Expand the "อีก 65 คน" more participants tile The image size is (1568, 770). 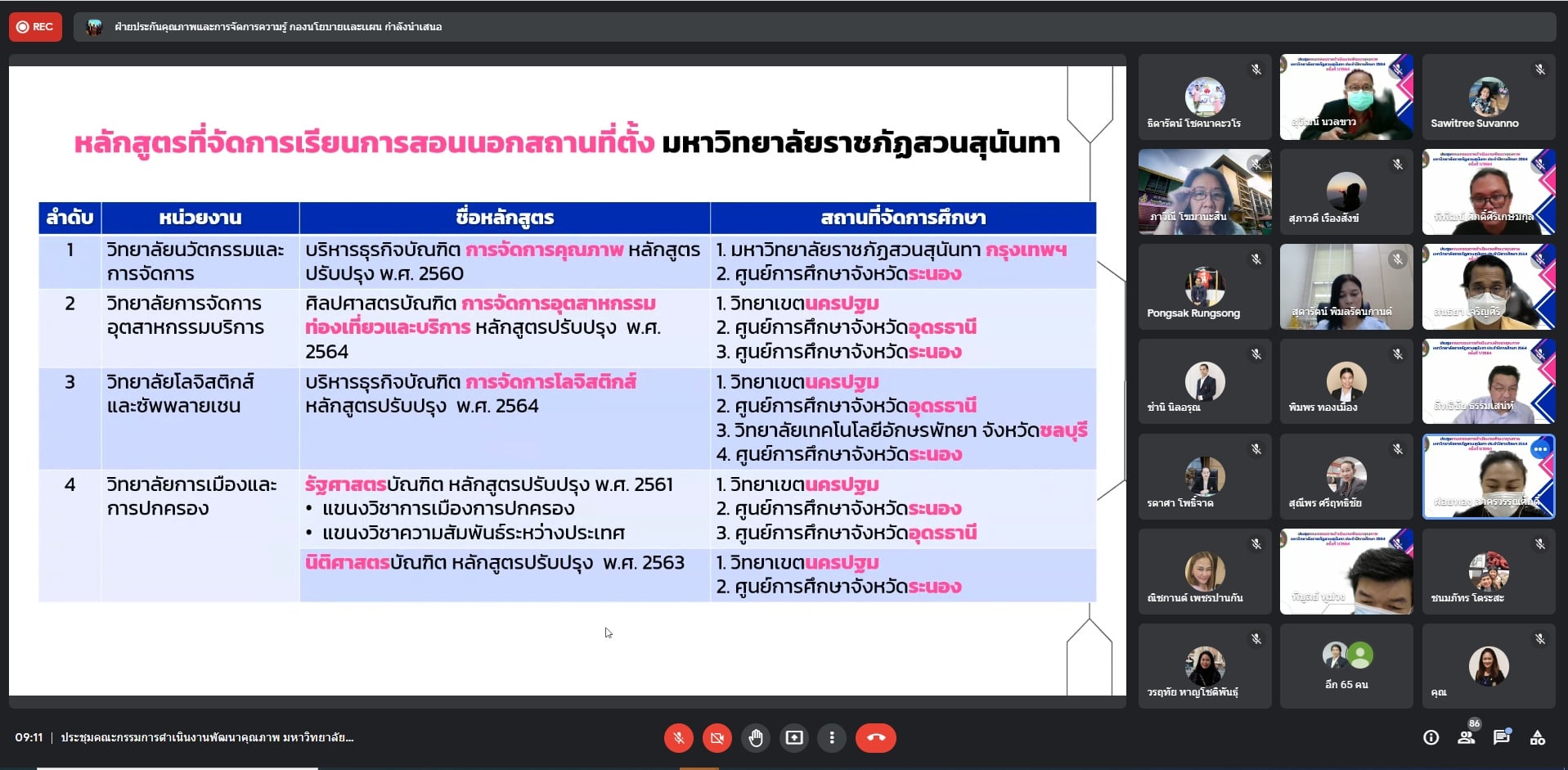tap(1346, 666)
